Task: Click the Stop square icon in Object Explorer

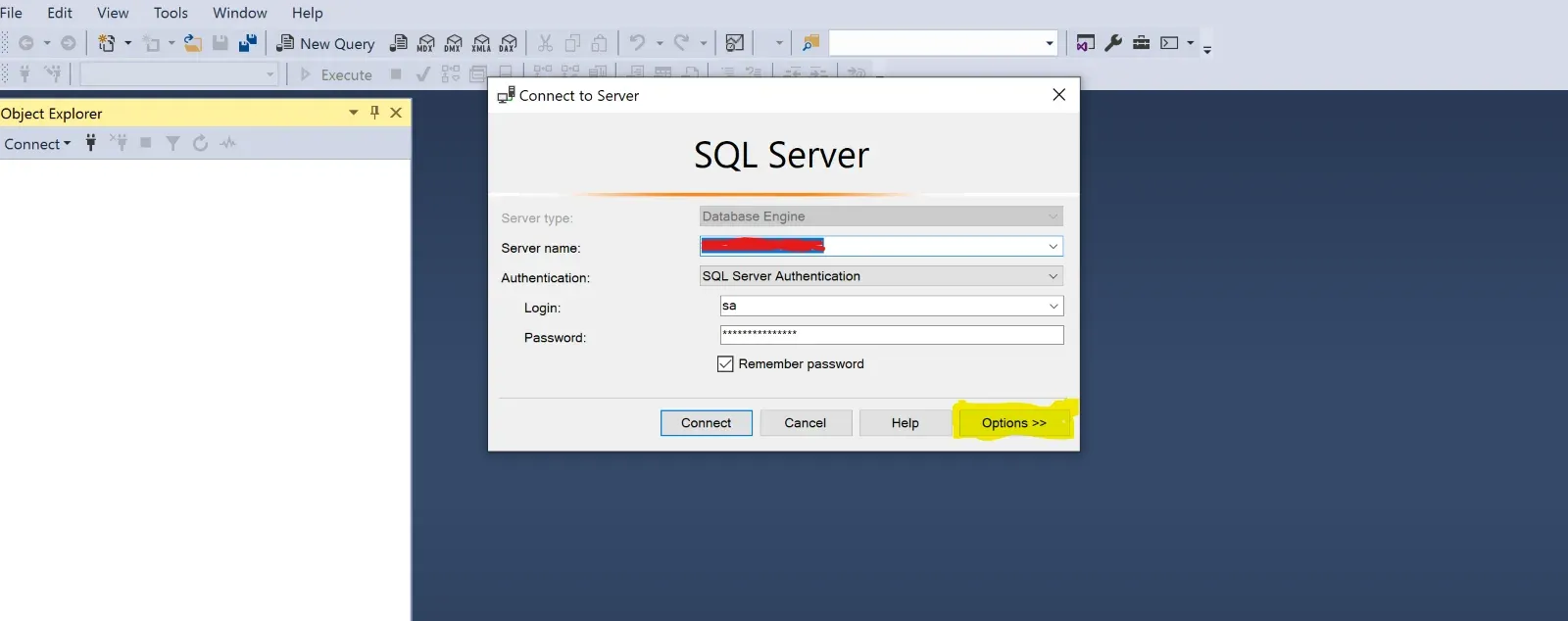Action: (x=146, y=143)
